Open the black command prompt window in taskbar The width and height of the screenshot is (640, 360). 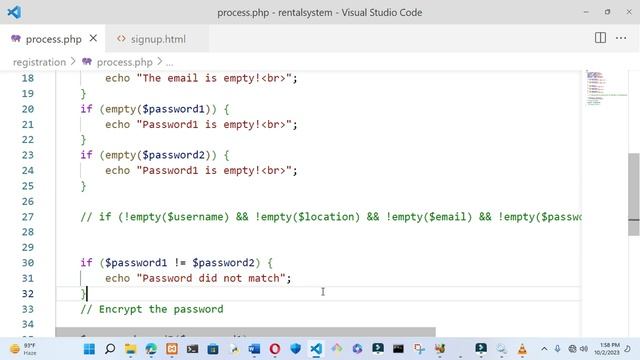coord(398,349)
